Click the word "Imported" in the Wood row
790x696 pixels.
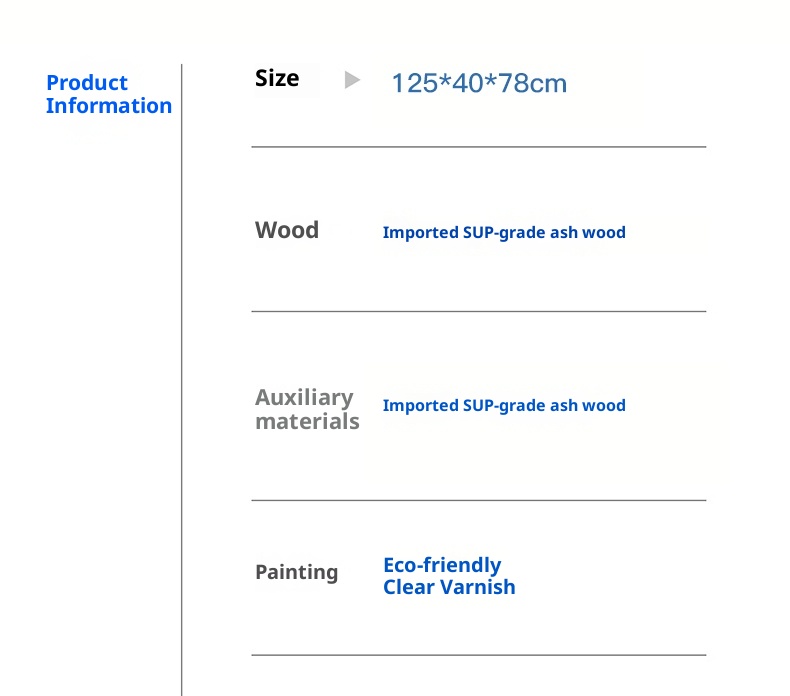tap(420, 233)
